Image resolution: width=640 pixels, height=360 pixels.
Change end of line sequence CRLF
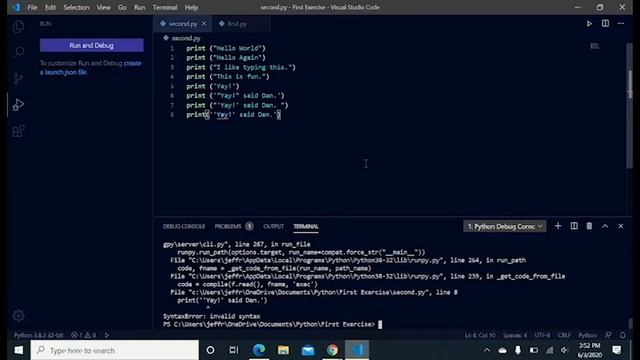[x=564, y=335]
